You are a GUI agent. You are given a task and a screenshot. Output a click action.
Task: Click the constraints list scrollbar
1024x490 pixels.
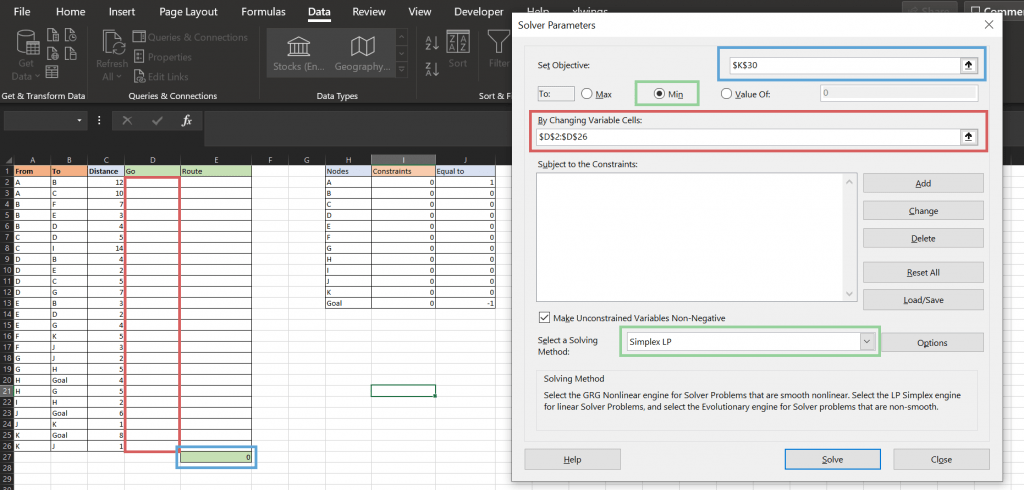tap(849, 237)
